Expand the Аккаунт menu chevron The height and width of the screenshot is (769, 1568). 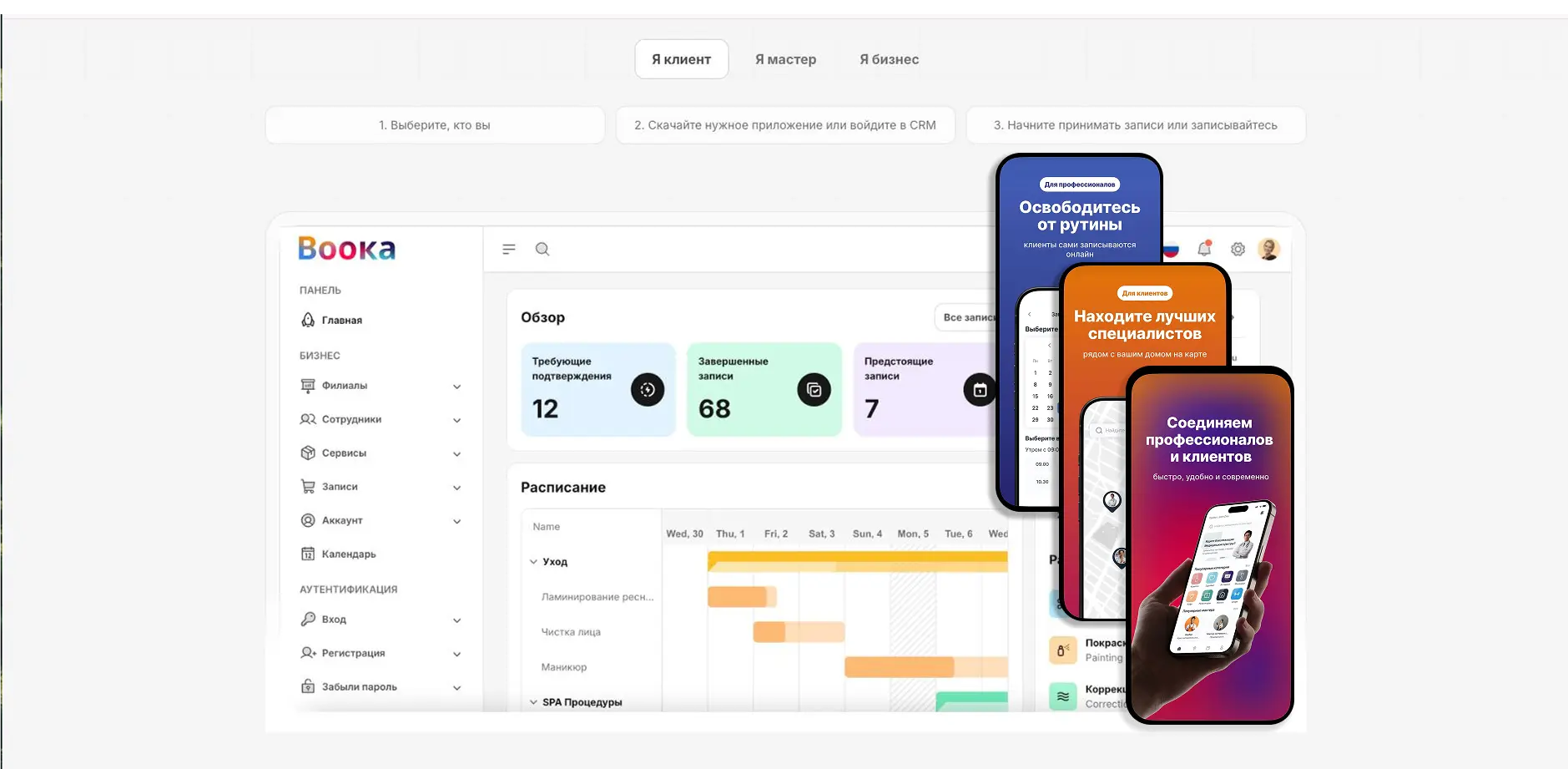click(456, 521)
